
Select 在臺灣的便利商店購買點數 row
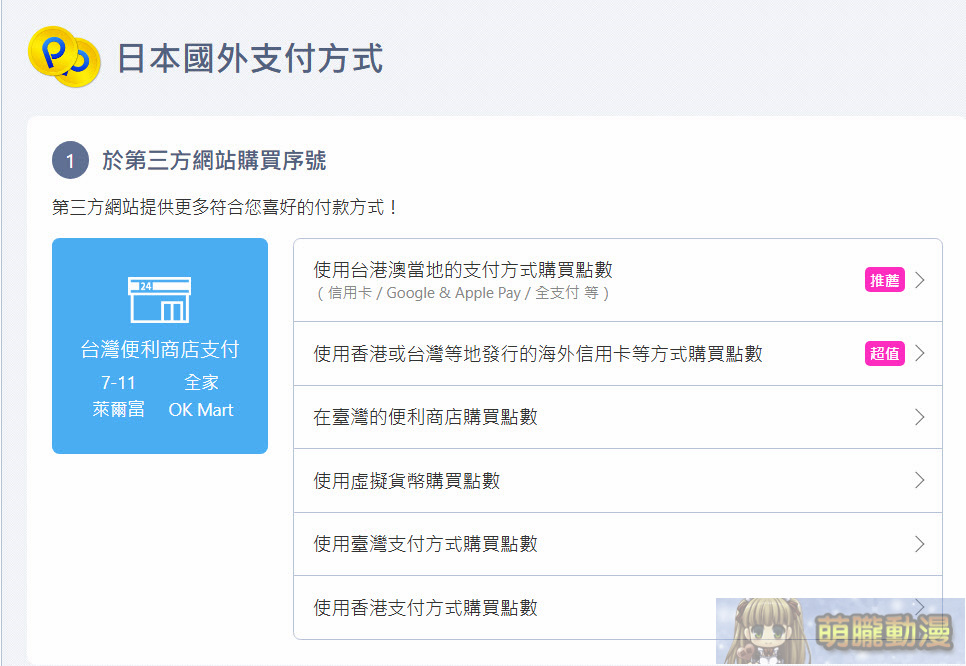tap(425, 417)
